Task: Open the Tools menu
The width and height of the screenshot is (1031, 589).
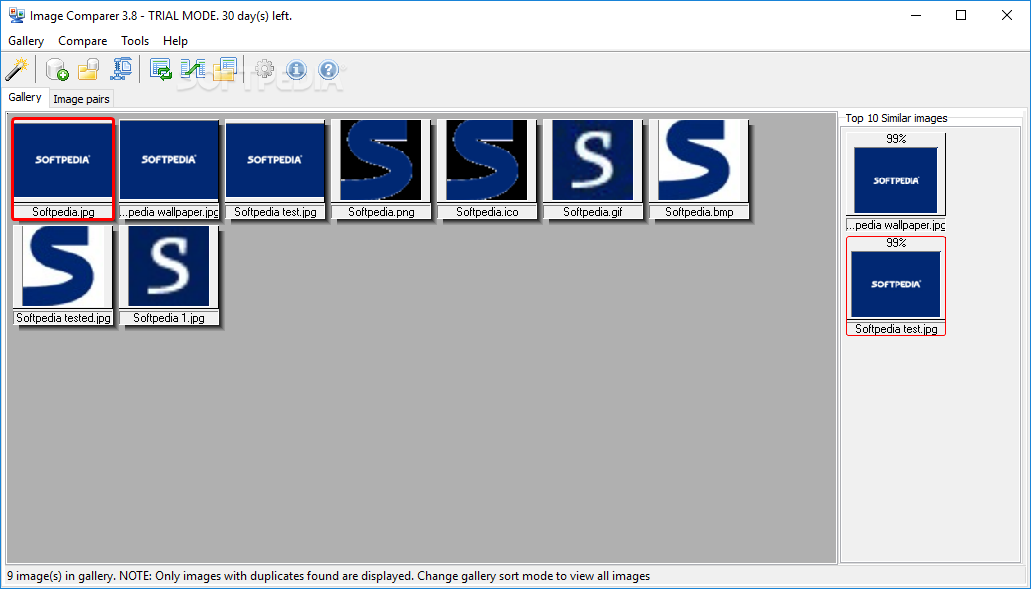Action: (135, 41)
